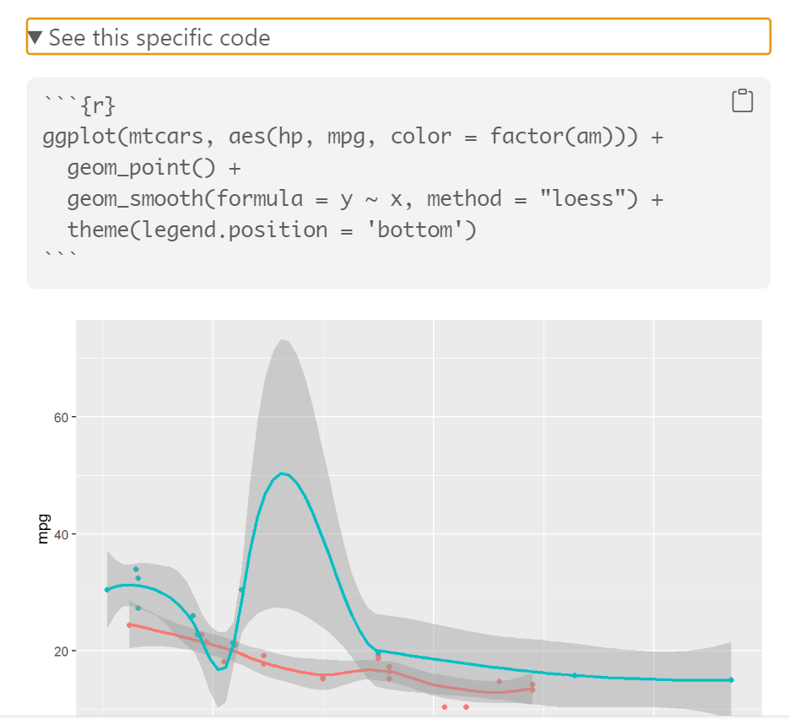Screen dimensions: 789x719
Task: Click the 60 y-axis tick label
Action: coord(61,418)
